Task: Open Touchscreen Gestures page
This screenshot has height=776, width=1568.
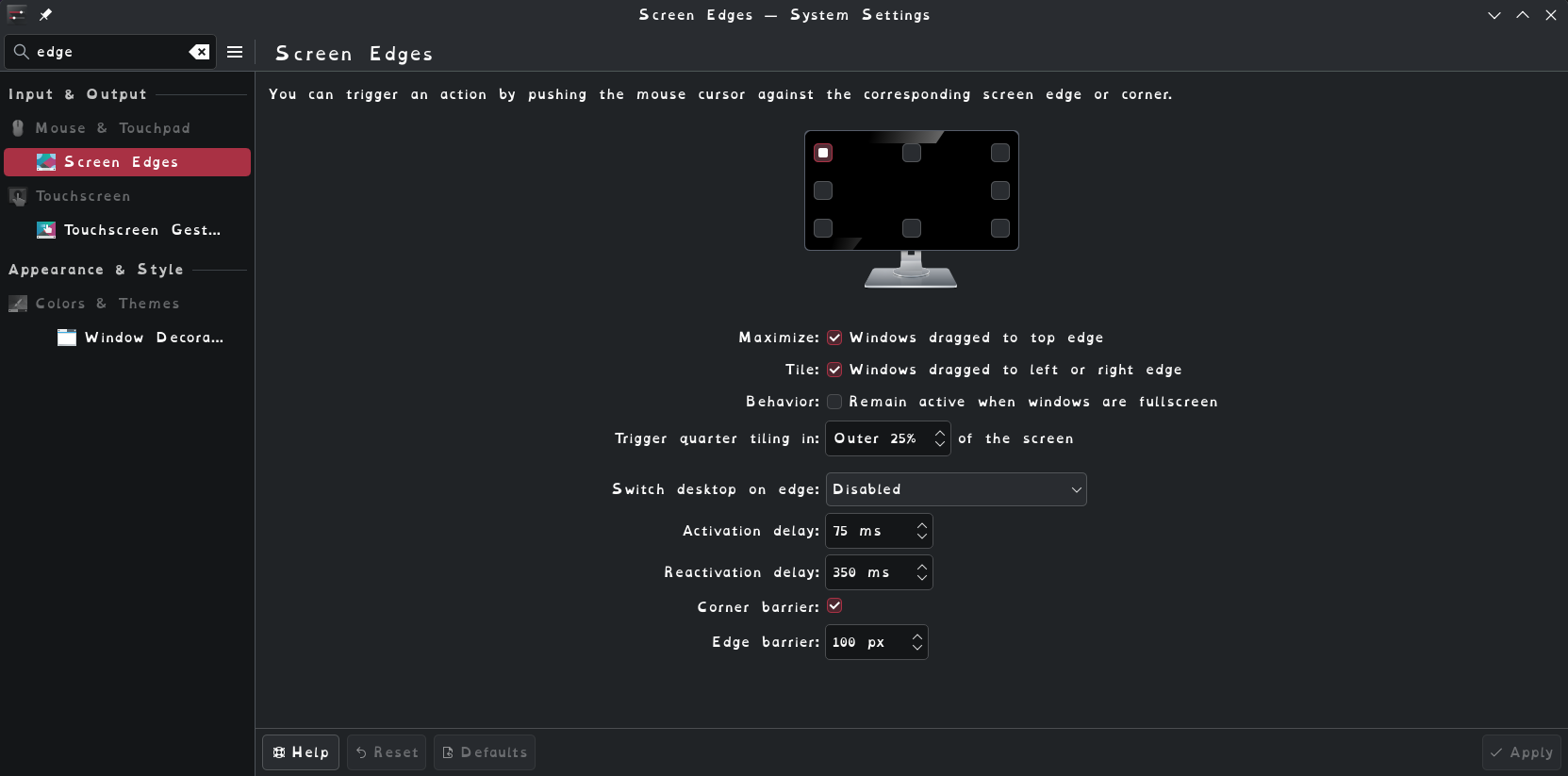Action: tap(127, 230)
